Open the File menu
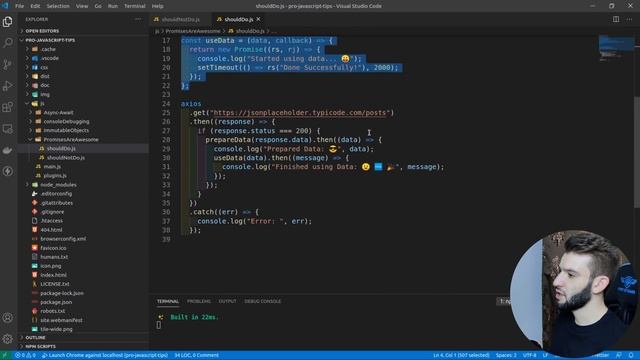 [x=19, y=6]
